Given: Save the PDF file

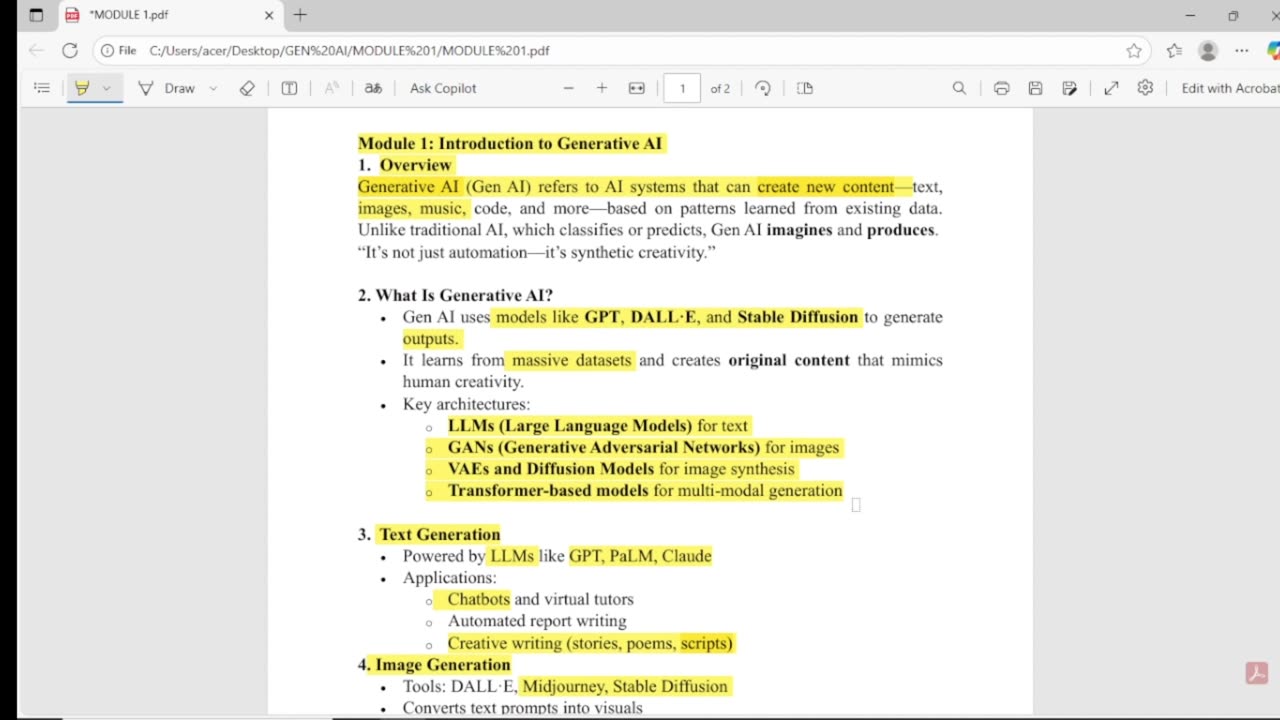Looking at the screenshot, I should click(1035, 88).
